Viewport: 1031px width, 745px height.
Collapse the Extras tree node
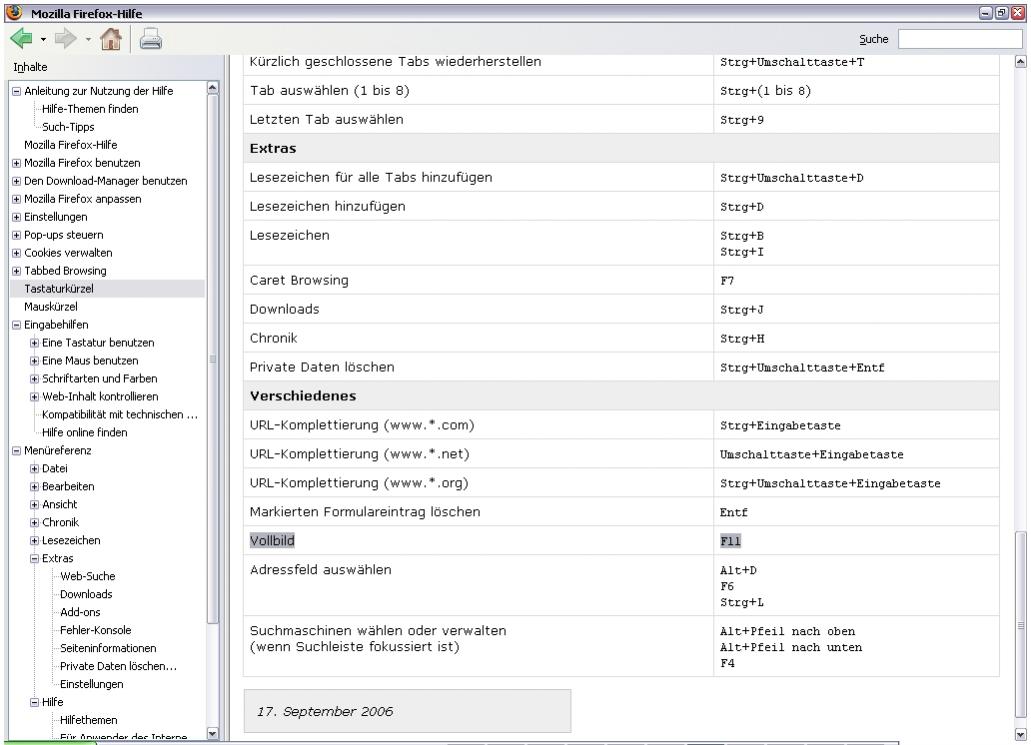34,558
